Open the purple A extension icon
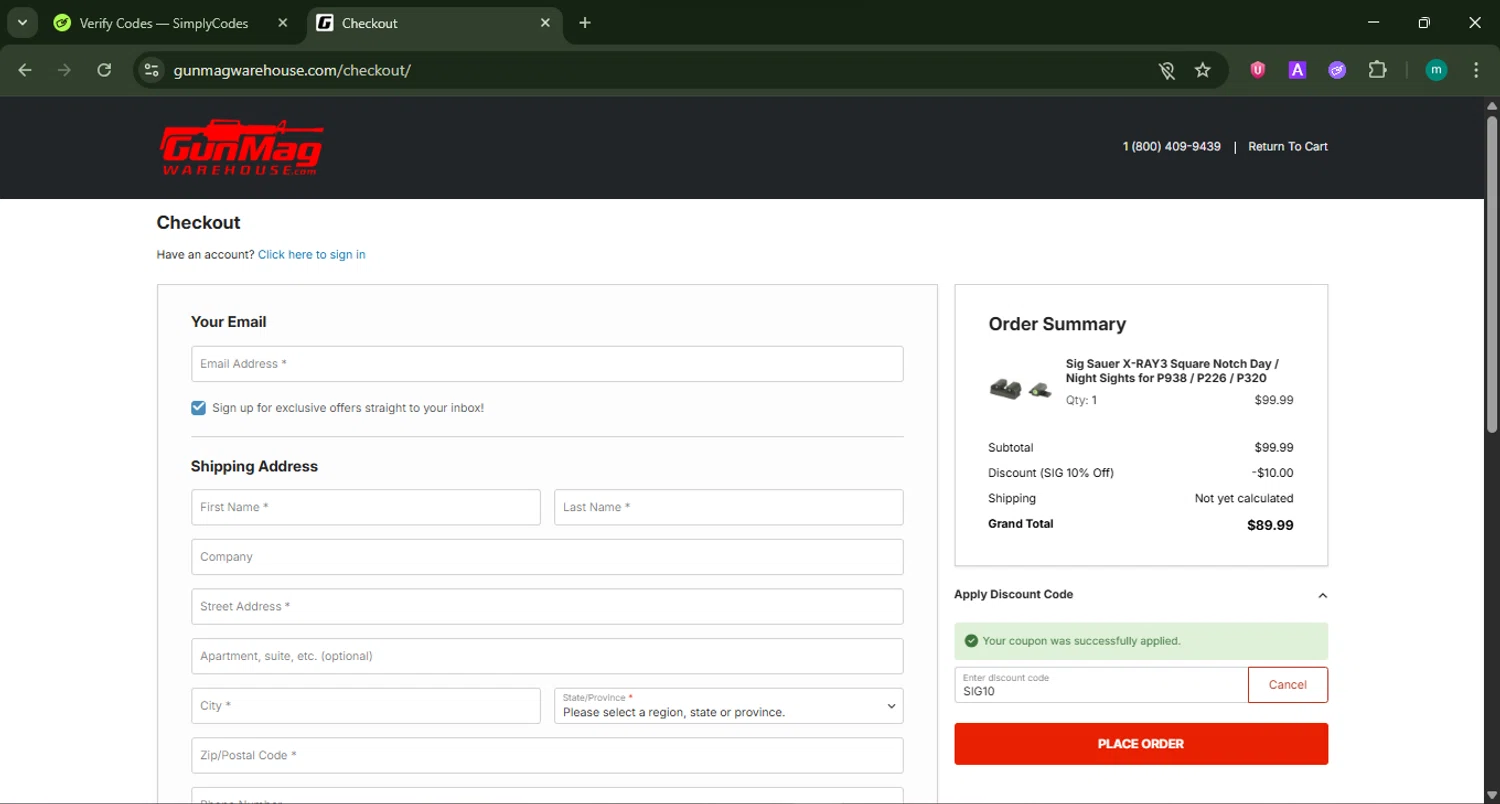Viewport: 1500px width, 804px height. pyautogui.click(x=1297, y=70)
